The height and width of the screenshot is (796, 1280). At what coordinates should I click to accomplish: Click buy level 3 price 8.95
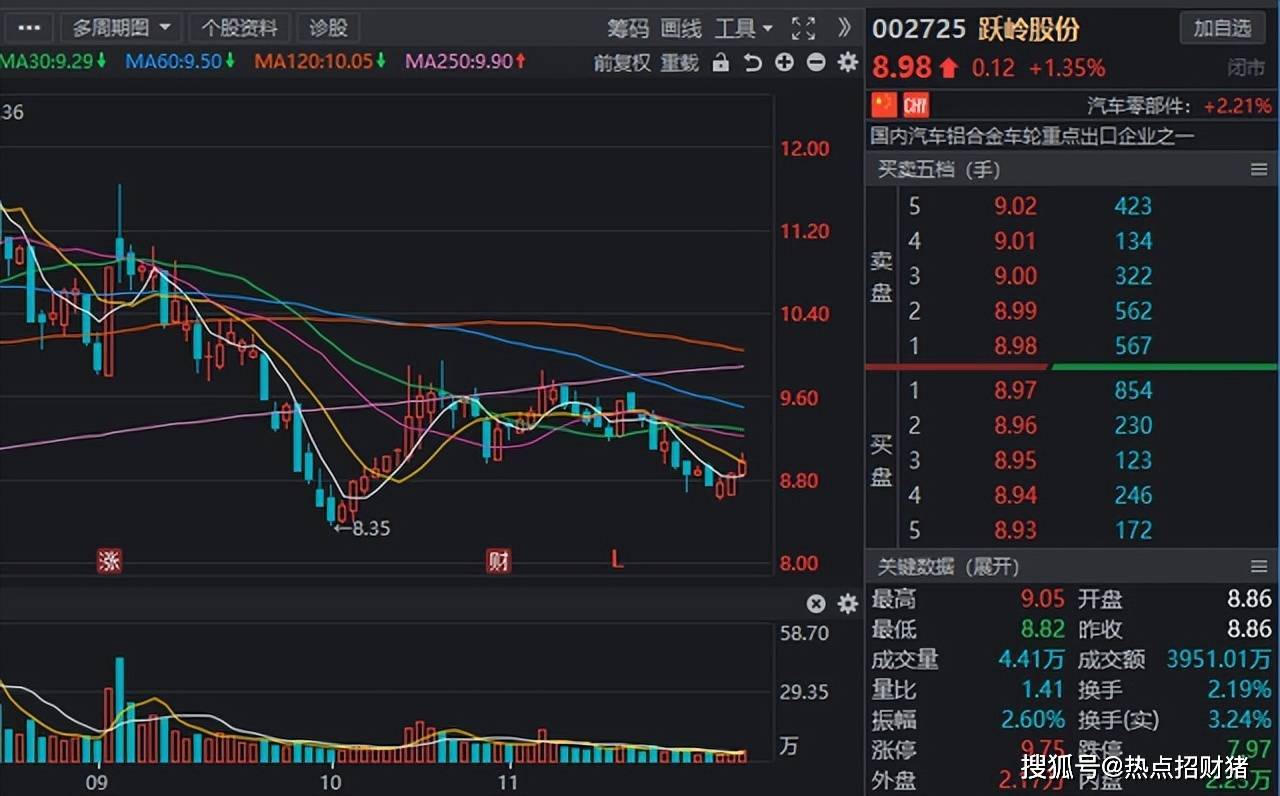1015,460
